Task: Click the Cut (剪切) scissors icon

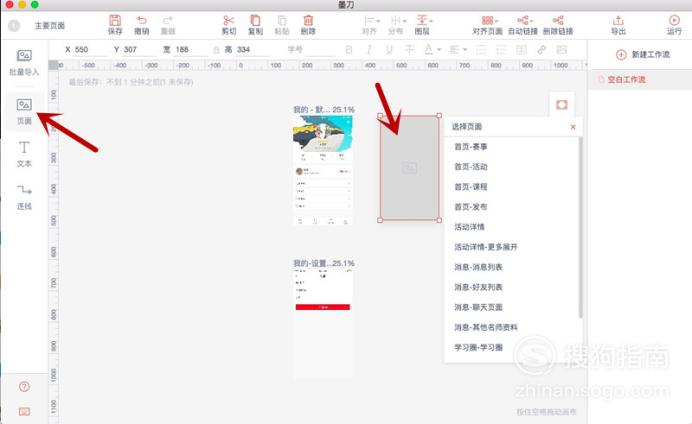Action: [229, 25]
